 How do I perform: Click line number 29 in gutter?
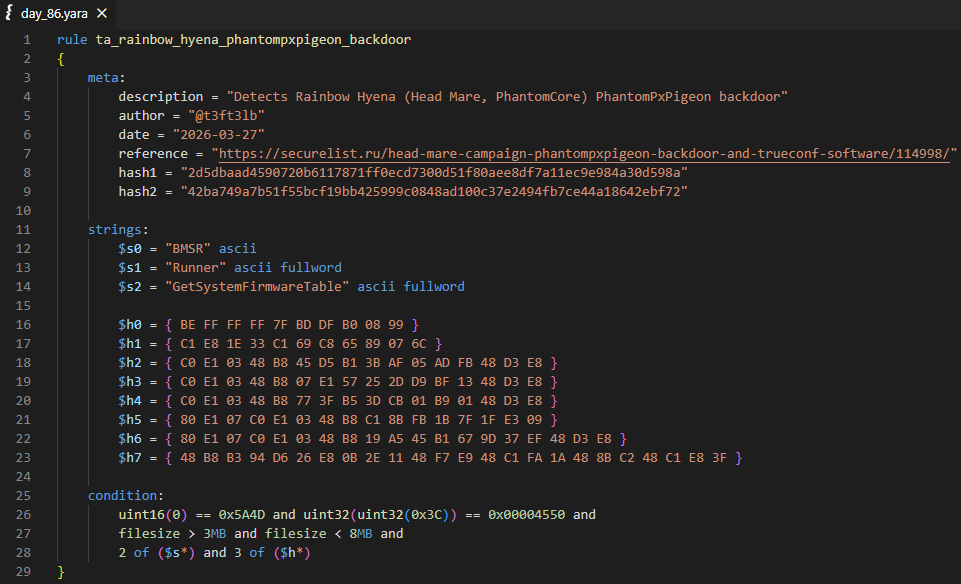[23, 572]
